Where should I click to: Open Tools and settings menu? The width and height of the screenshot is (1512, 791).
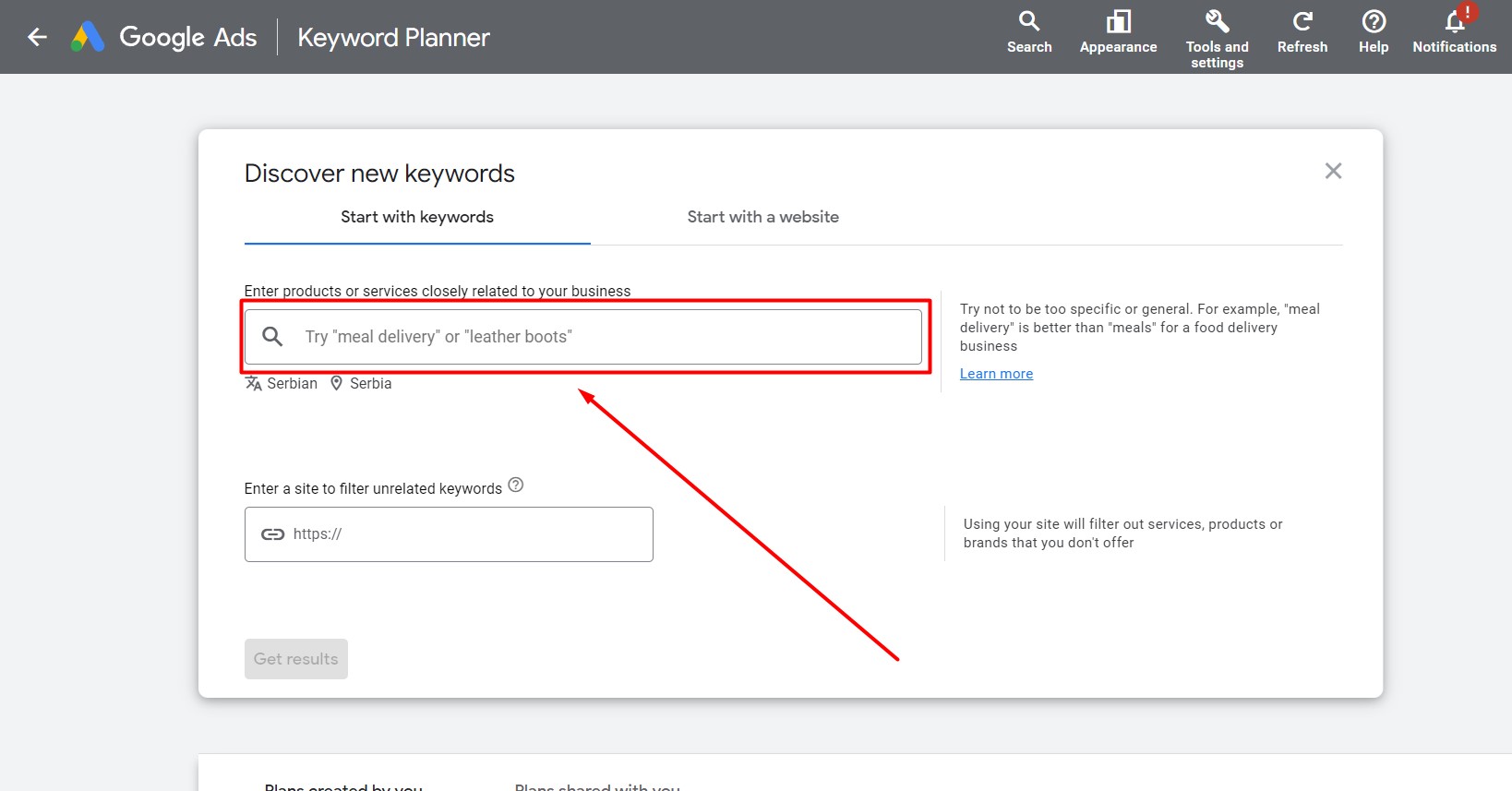(x=1217, y=40)
